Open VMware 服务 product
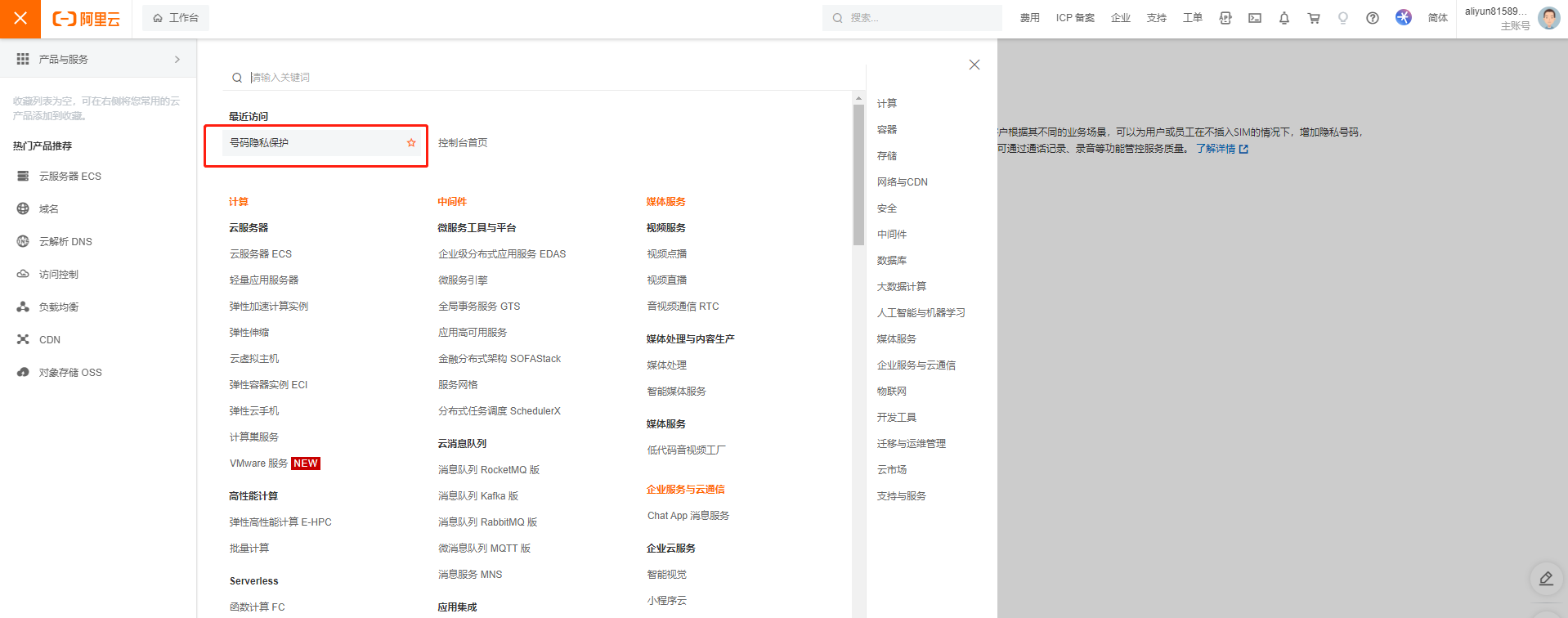This screenshot has height=618, width=1568. click(x=258, y=463)
